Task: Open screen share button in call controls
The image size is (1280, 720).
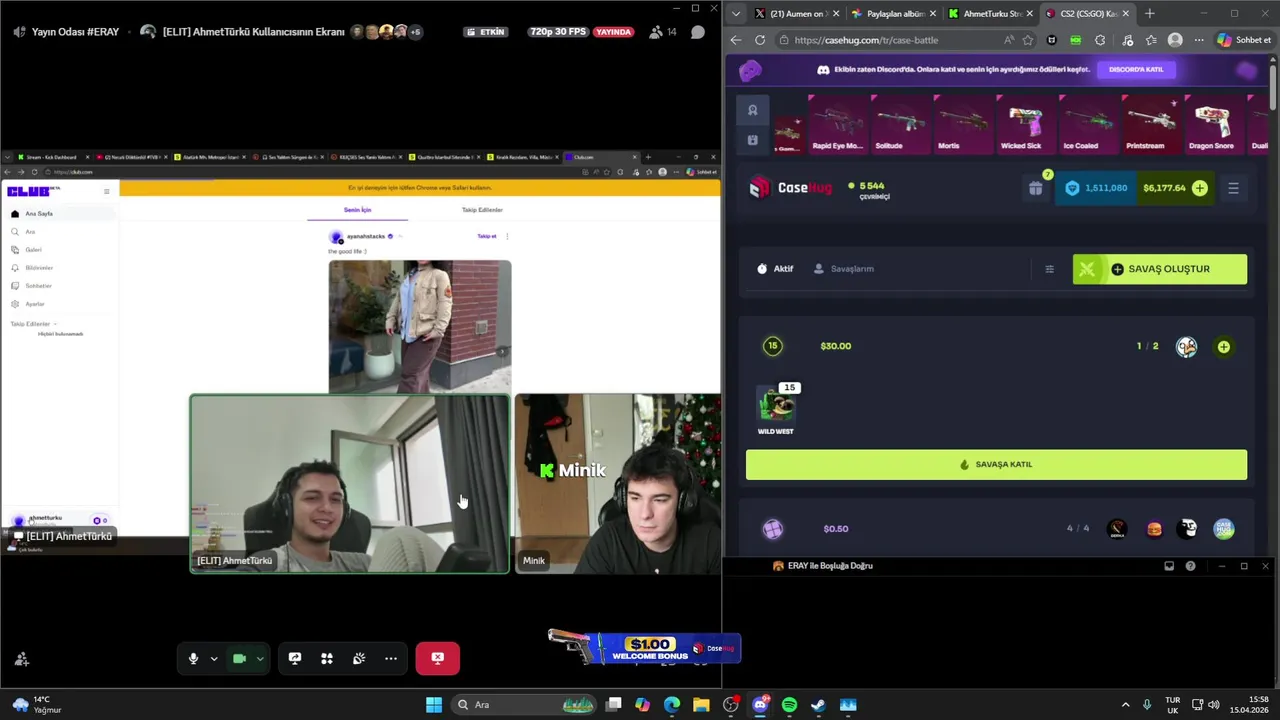Action: [x=295, y=658]
